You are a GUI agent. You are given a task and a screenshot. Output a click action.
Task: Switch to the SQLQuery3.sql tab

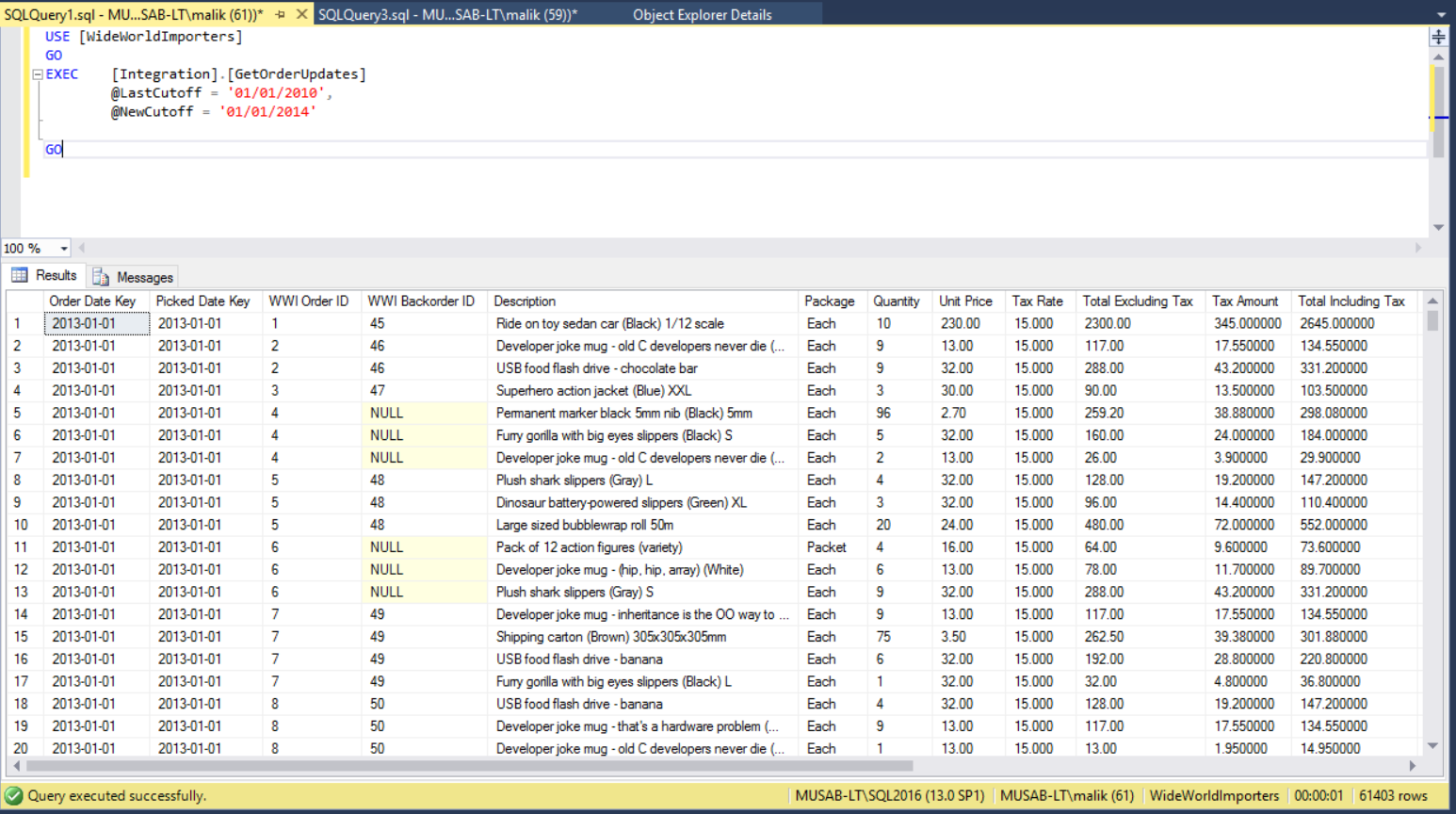pos(447,14)
